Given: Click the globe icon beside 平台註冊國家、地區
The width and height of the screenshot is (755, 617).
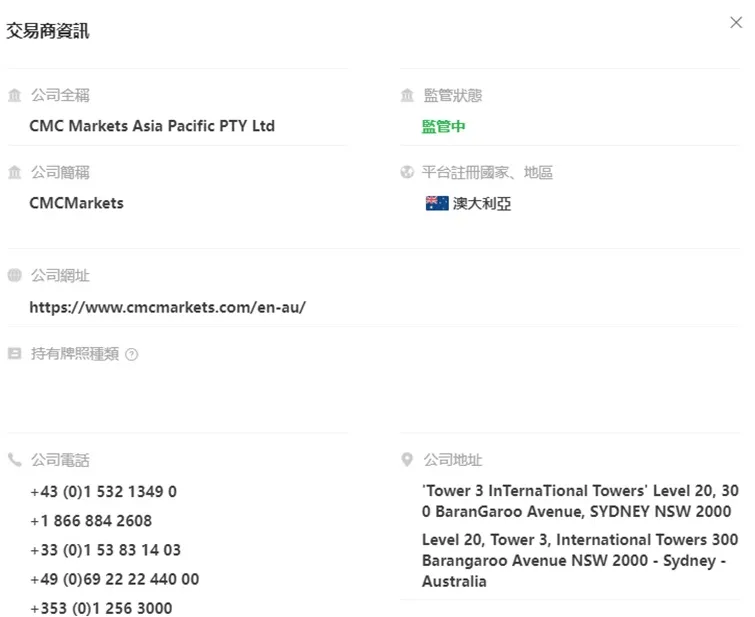Looking at the screenshot, I should (x=407, y=172).
